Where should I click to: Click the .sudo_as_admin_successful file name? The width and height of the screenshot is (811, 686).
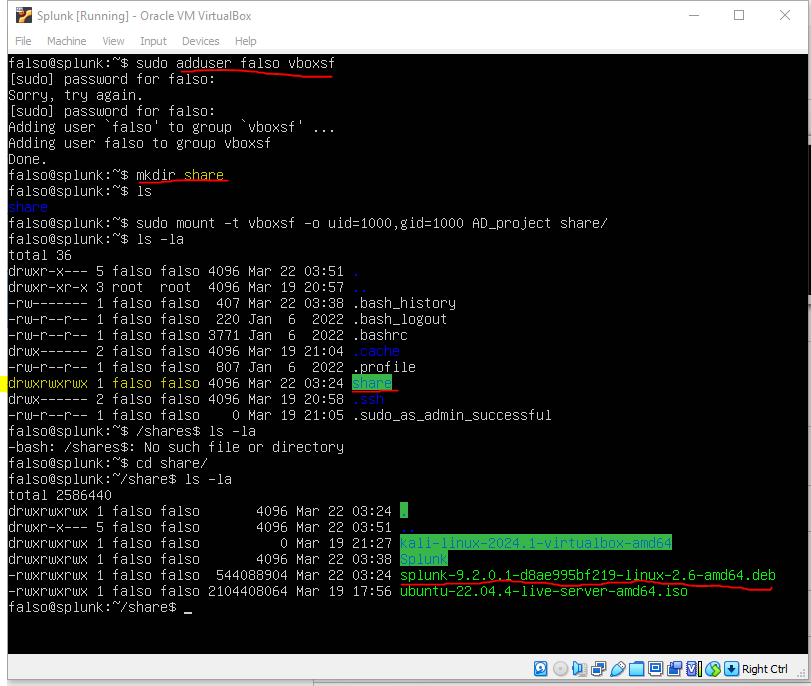point(452,415)
